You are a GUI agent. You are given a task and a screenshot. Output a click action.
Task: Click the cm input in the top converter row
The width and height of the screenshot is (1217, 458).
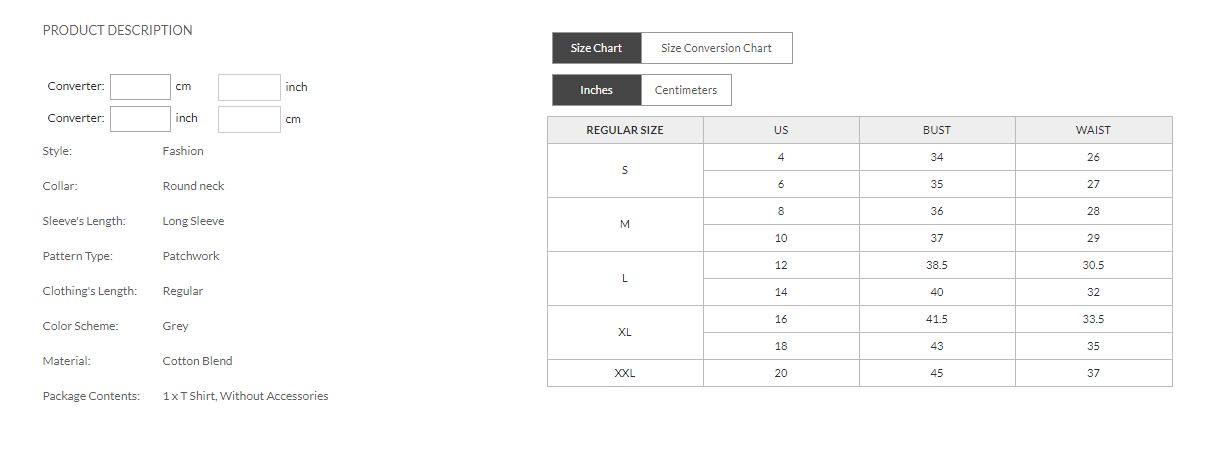[x=140, y=87]
